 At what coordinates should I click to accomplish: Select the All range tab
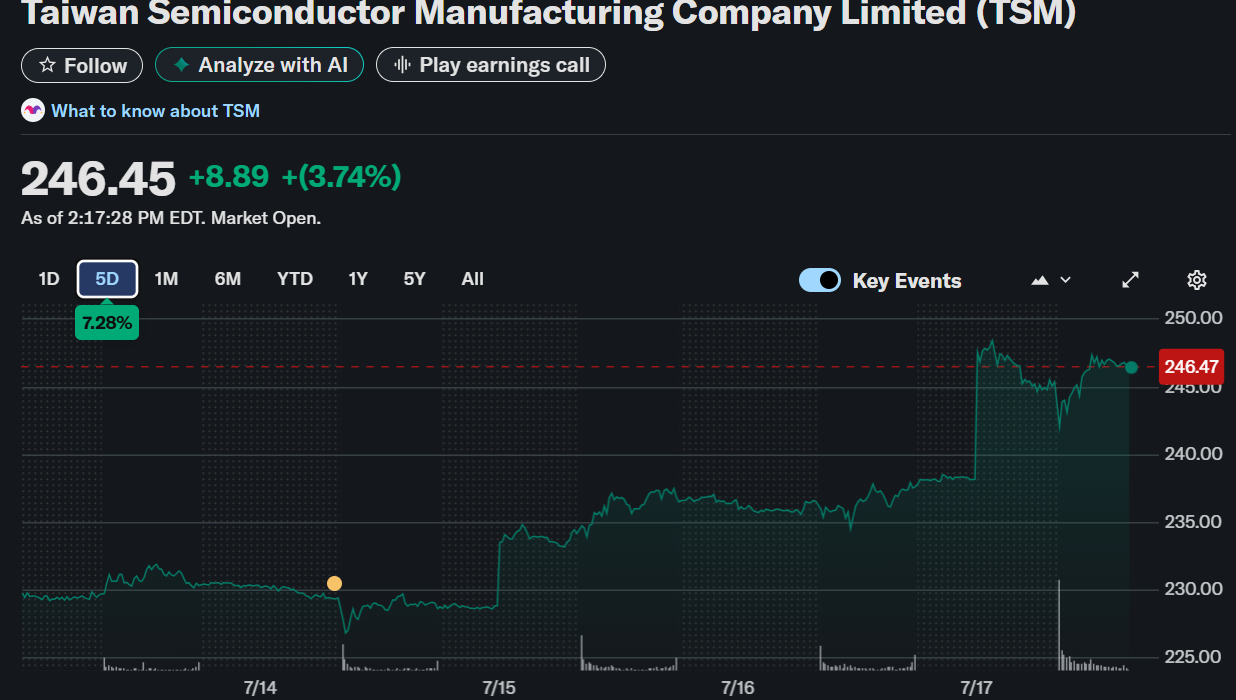[473, 279]
